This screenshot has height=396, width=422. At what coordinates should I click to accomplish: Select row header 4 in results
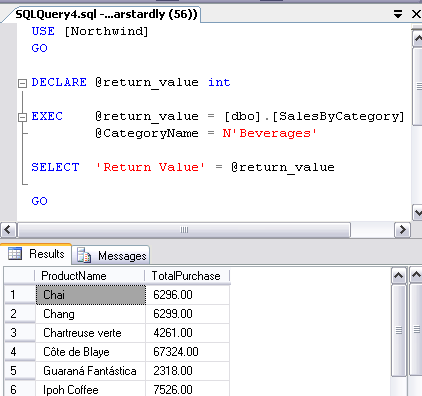coord(19,352)
